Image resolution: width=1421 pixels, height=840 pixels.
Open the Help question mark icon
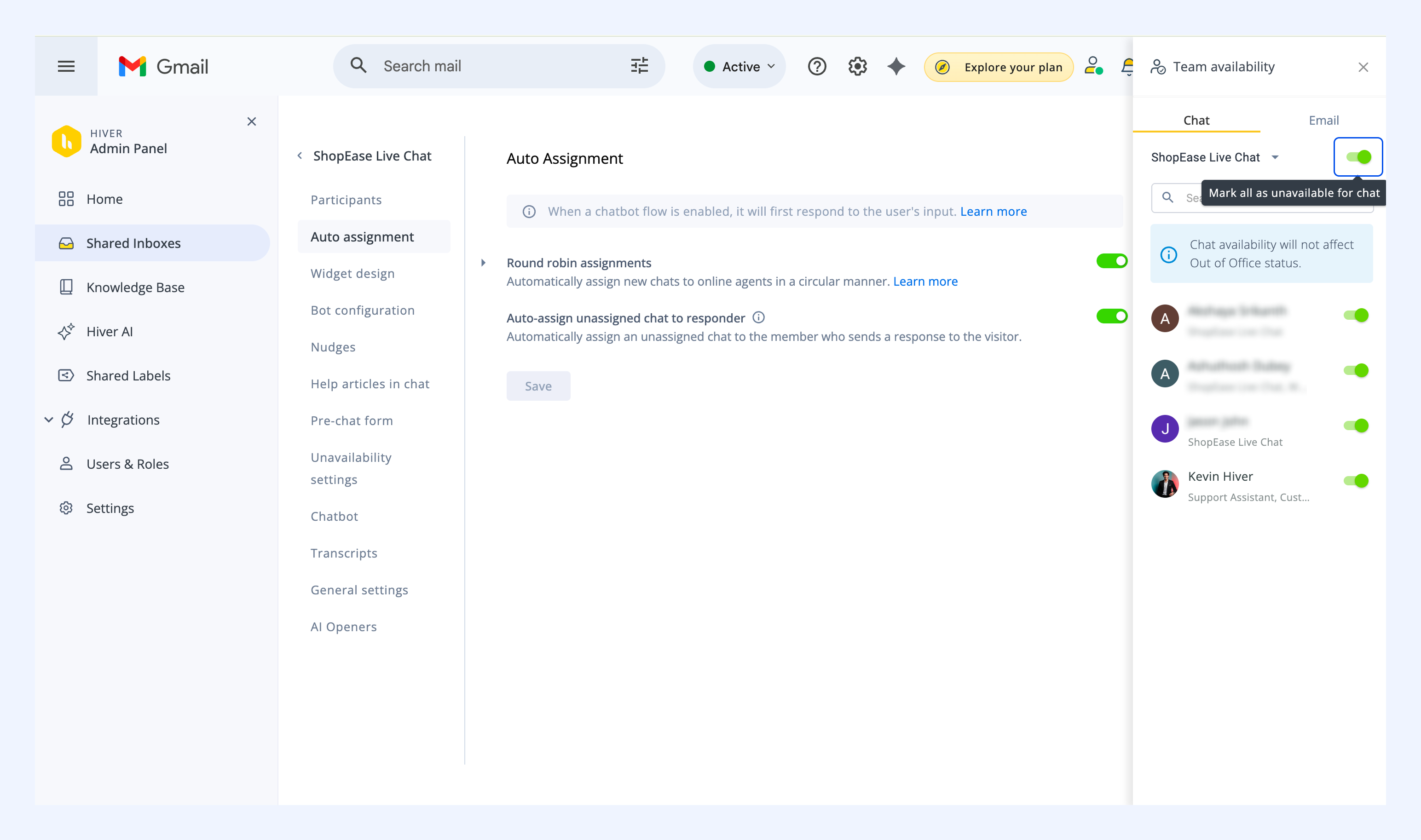(817, 66)
